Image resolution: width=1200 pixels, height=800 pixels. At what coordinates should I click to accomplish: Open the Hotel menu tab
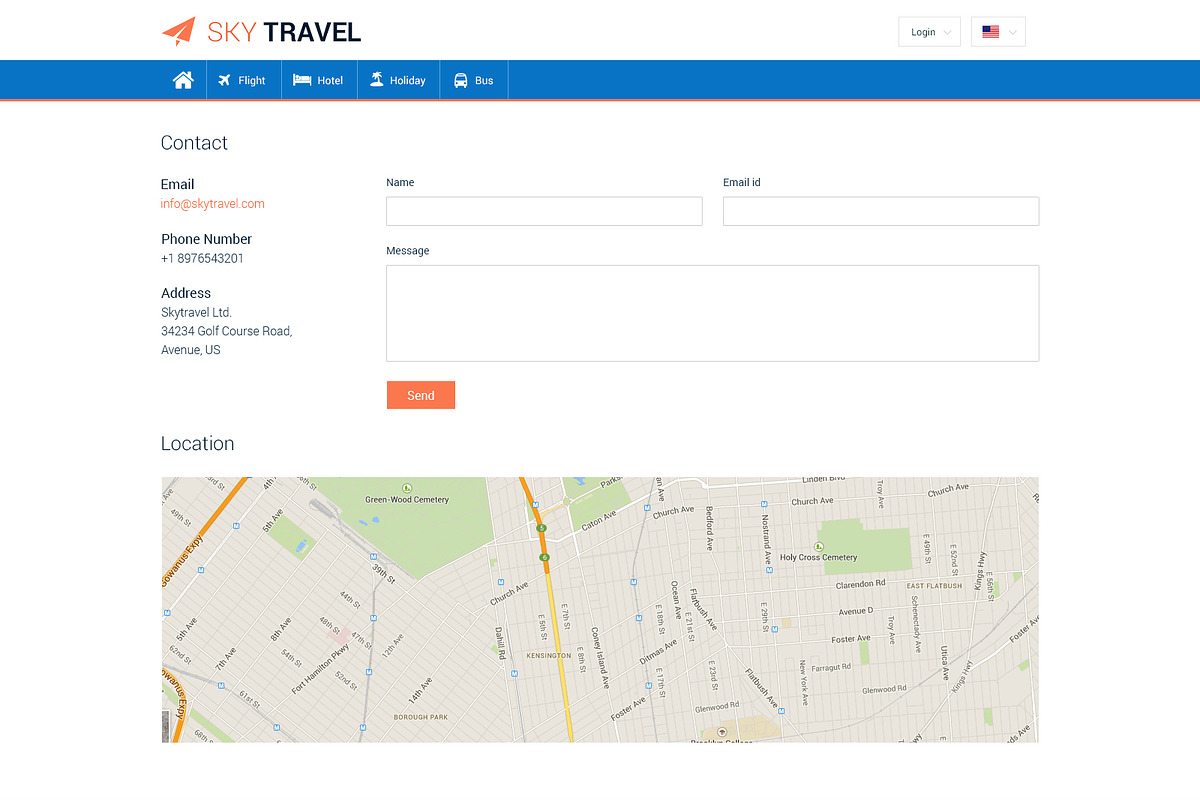point(319,80)
